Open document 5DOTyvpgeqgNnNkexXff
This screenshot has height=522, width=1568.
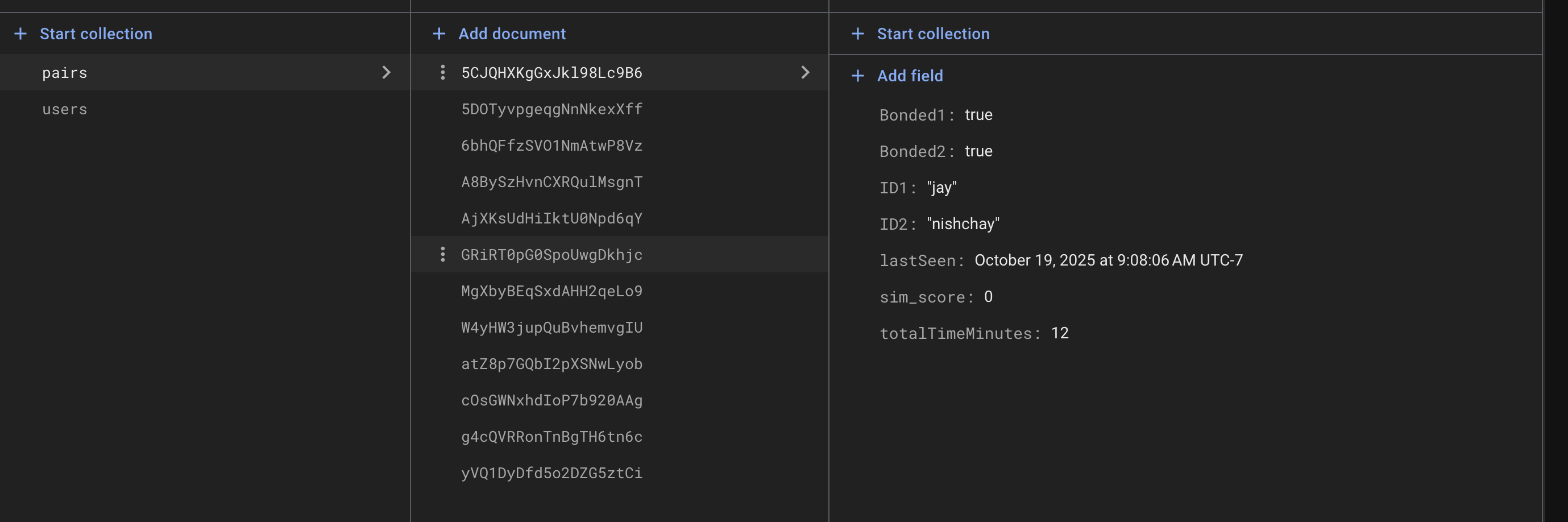[551, 109]
